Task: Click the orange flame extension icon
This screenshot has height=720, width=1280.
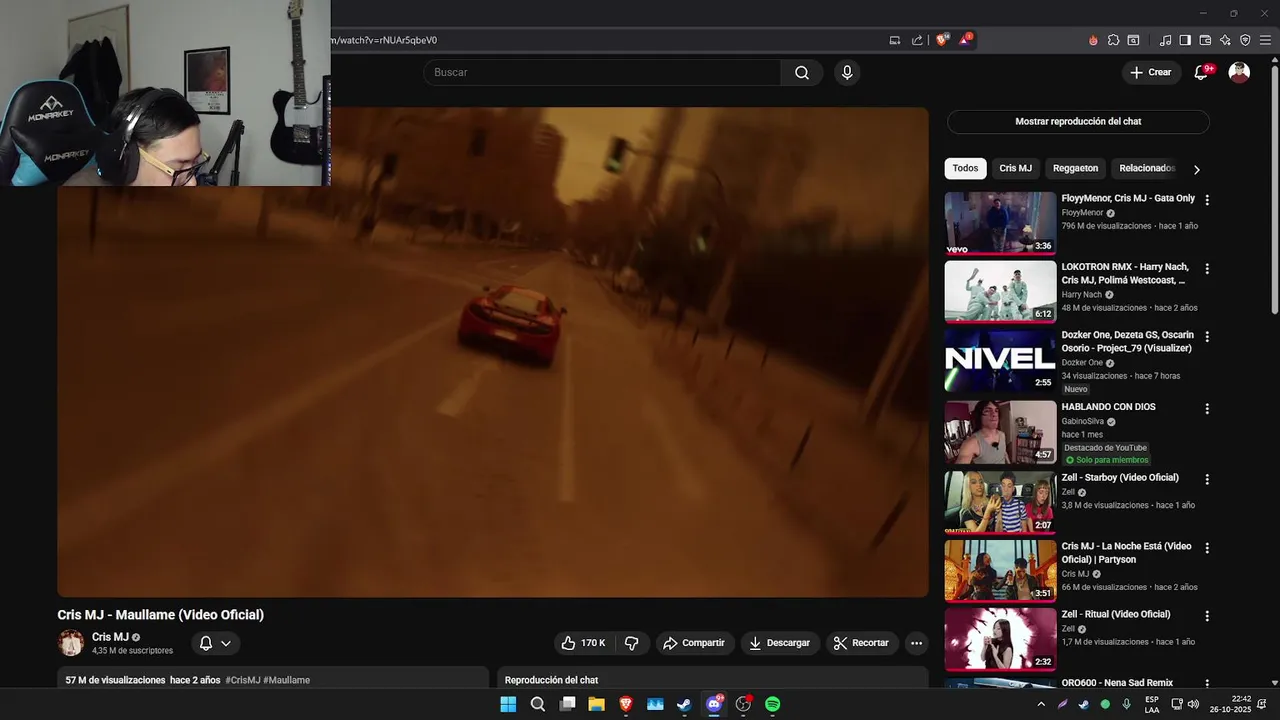Action: coord(1093,40)
